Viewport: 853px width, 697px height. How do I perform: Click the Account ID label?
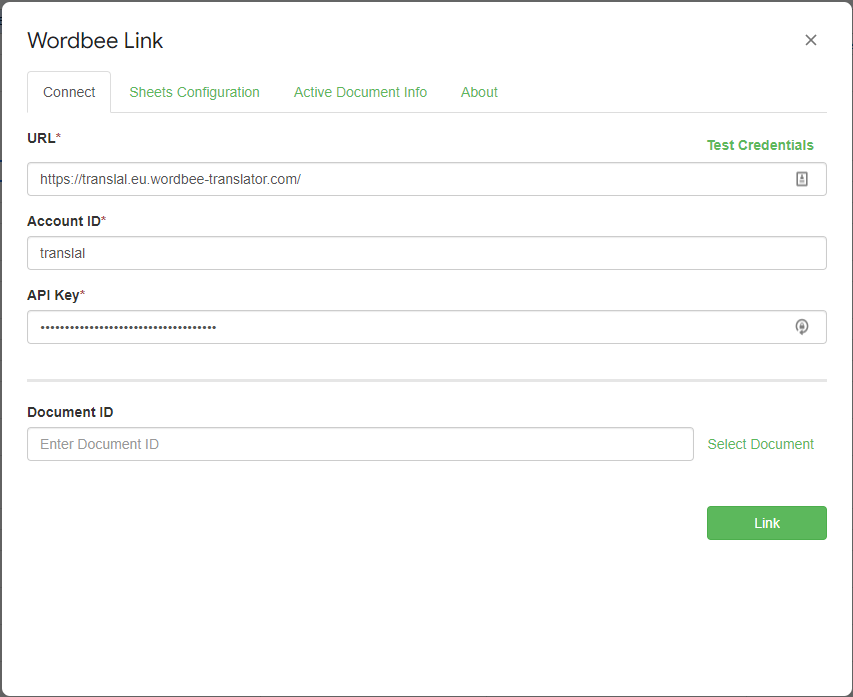[66, 220]
